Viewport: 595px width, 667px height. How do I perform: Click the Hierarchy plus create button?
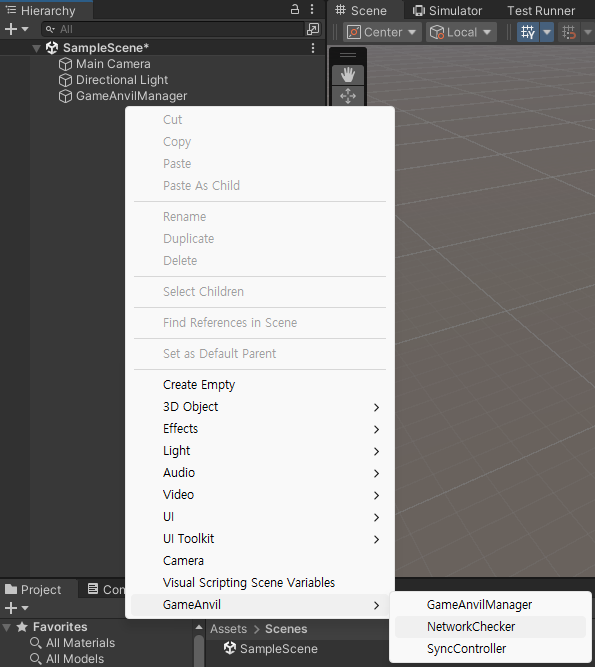point(16,29)
